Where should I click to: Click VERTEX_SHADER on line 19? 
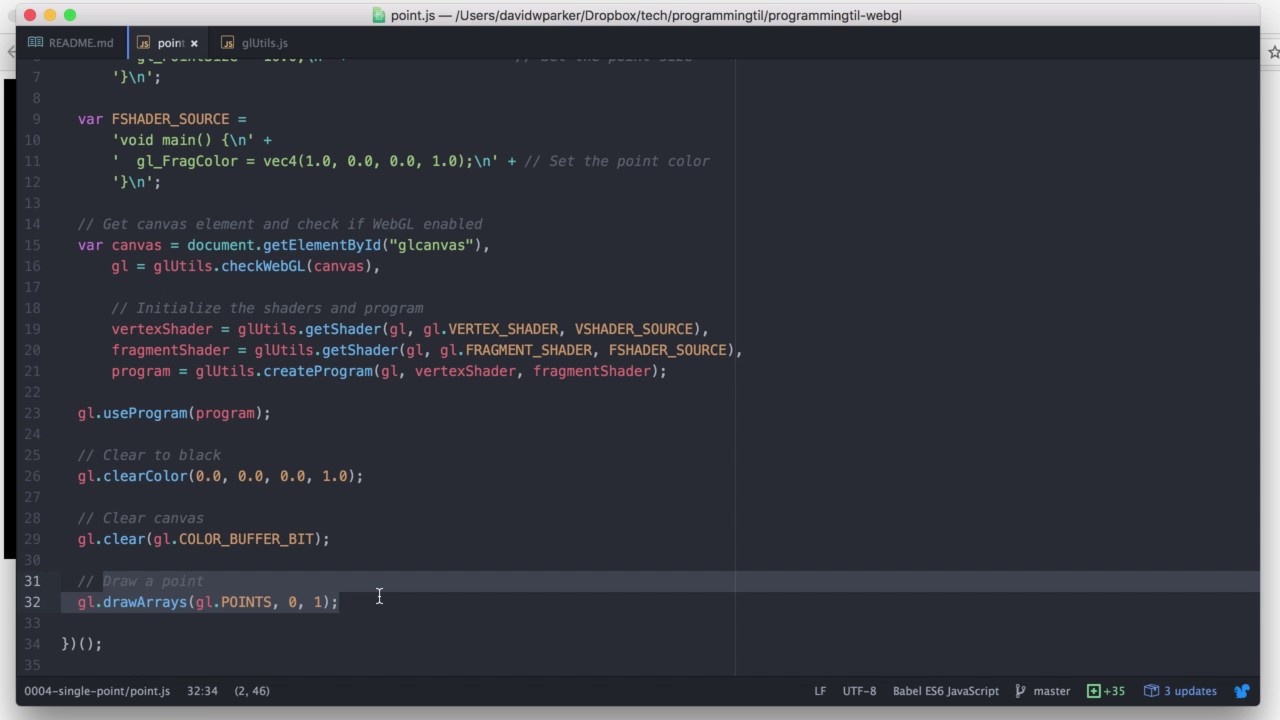click(503, 329)
